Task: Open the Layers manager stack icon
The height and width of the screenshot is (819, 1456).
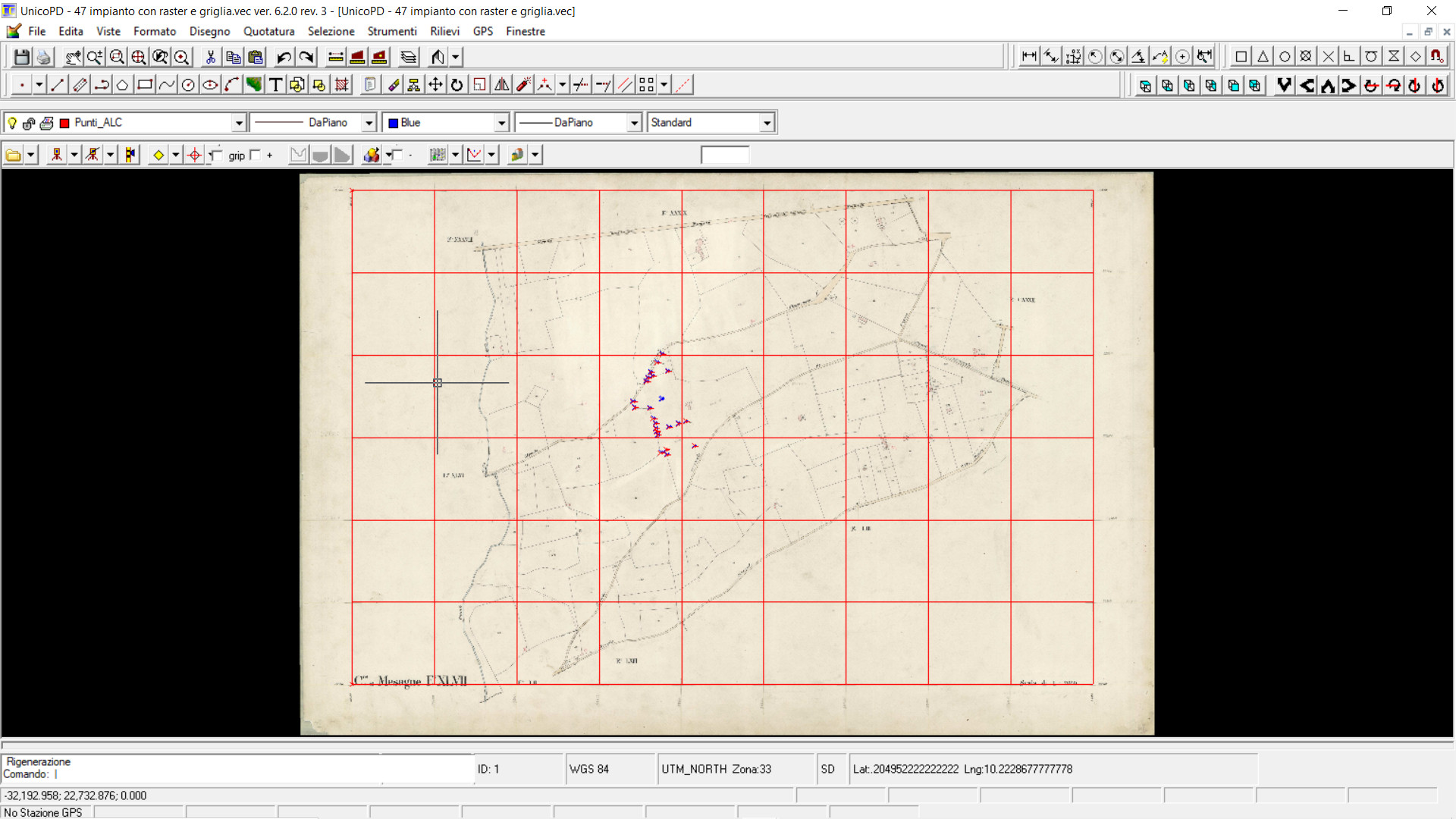Action: tap(408, 57)
